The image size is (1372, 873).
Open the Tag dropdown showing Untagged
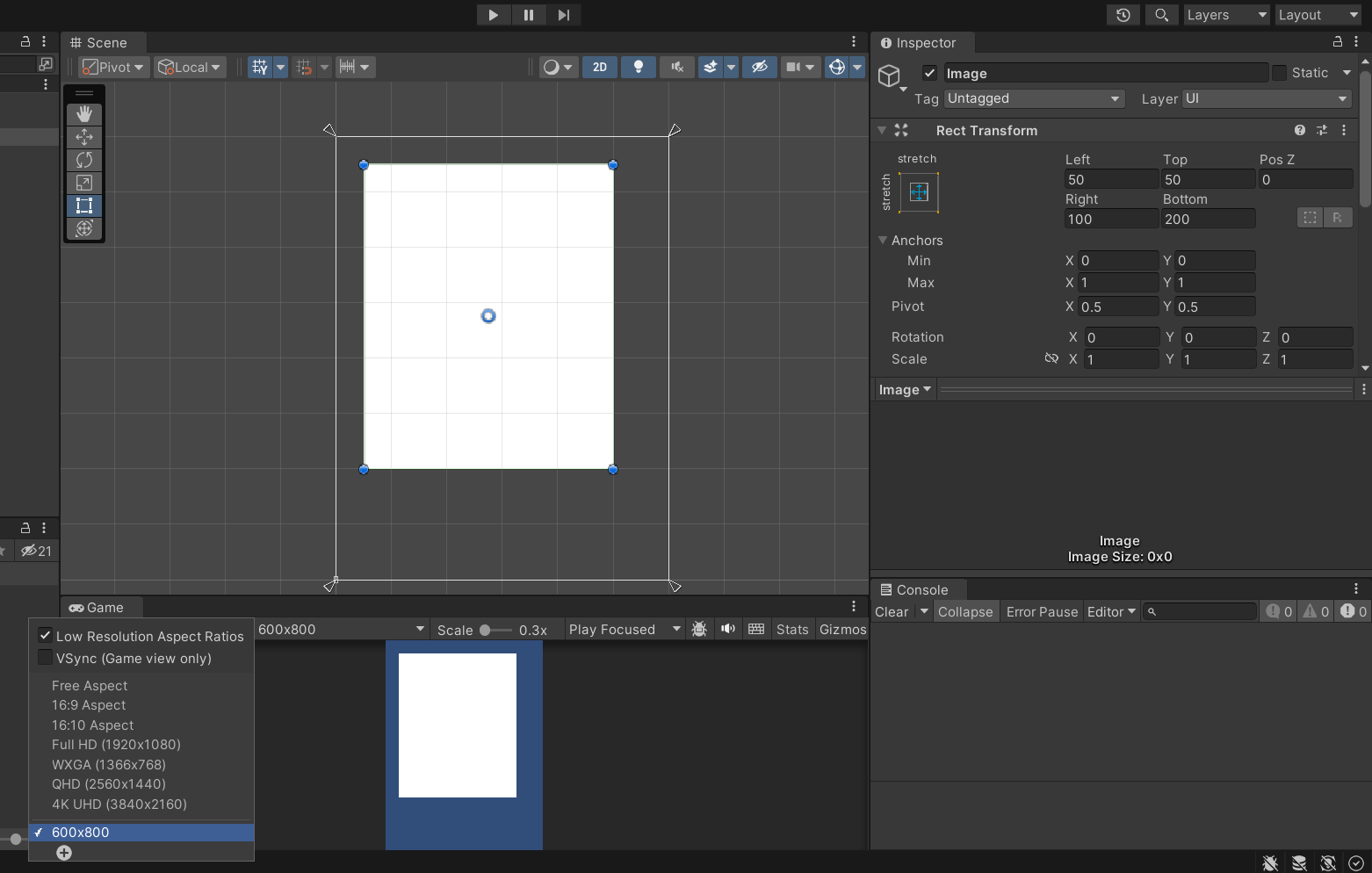[1034, 98]
